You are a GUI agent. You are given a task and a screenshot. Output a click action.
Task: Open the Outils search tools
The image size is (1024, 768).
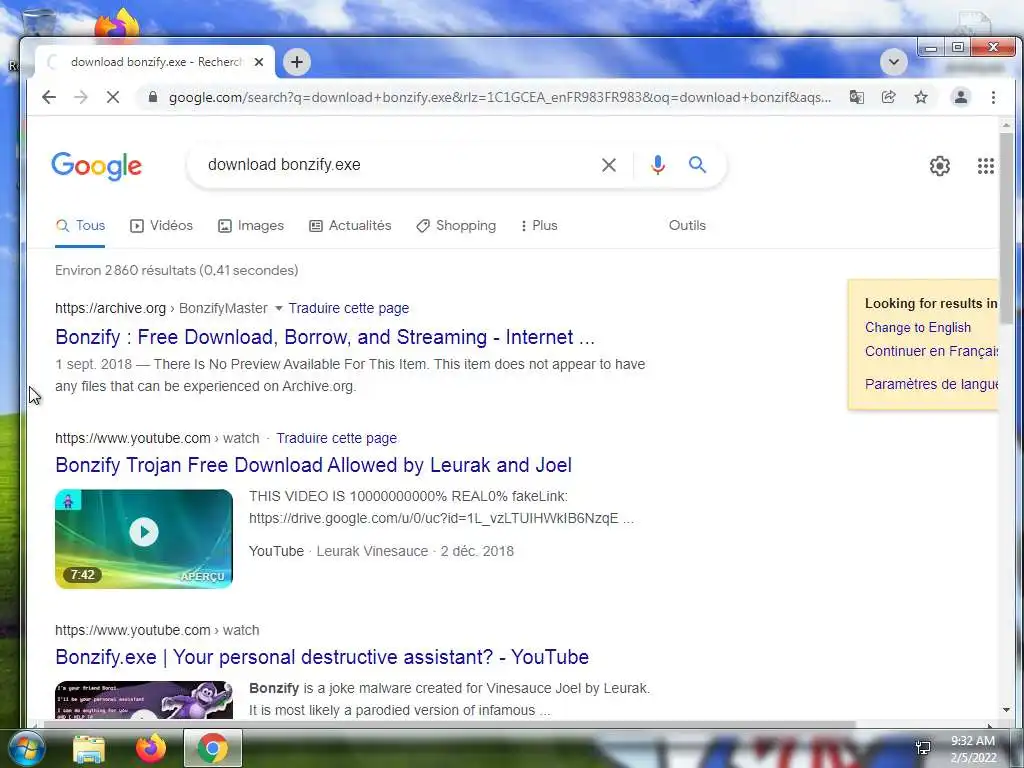pyautogui.click(x=687, y=226)
